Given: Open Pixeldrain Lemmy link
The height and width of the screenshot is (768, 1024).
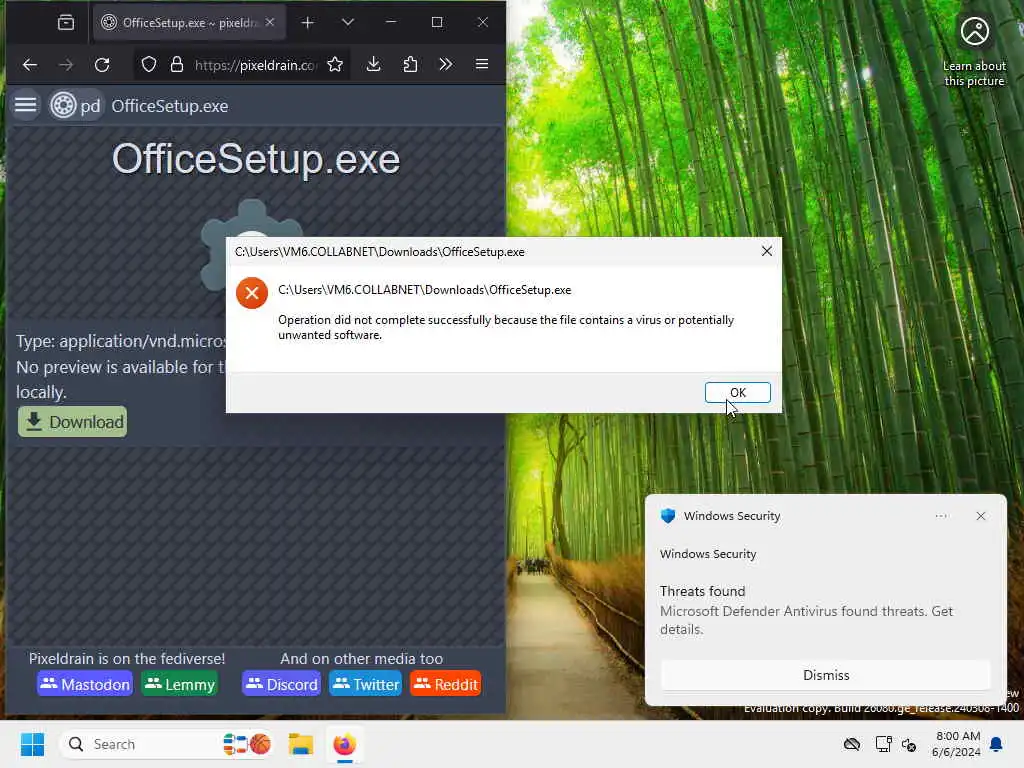Looking at the screenshot, I should coord(180,684).
